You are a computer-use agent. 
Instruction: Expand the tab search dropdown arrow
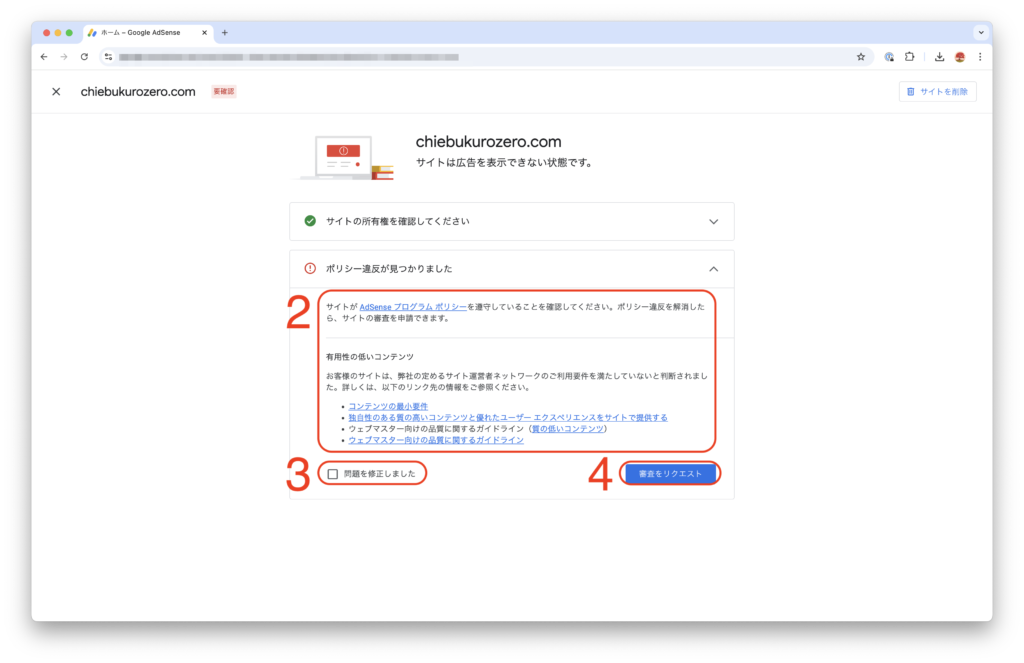[x=981, y=33]
